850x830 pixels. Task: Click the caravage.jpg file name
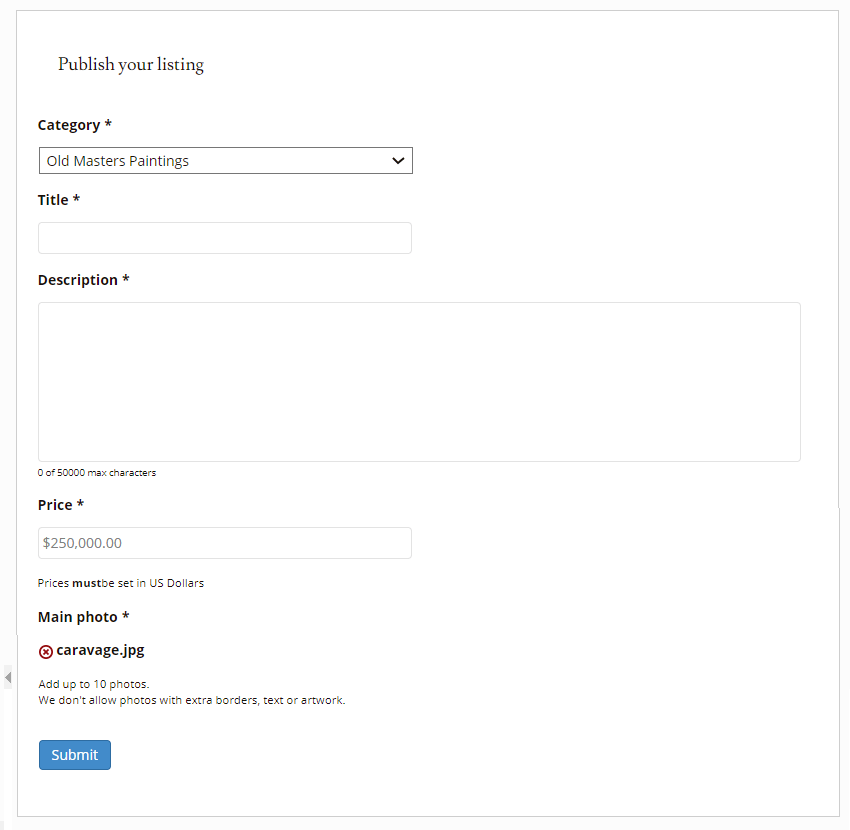100,650
